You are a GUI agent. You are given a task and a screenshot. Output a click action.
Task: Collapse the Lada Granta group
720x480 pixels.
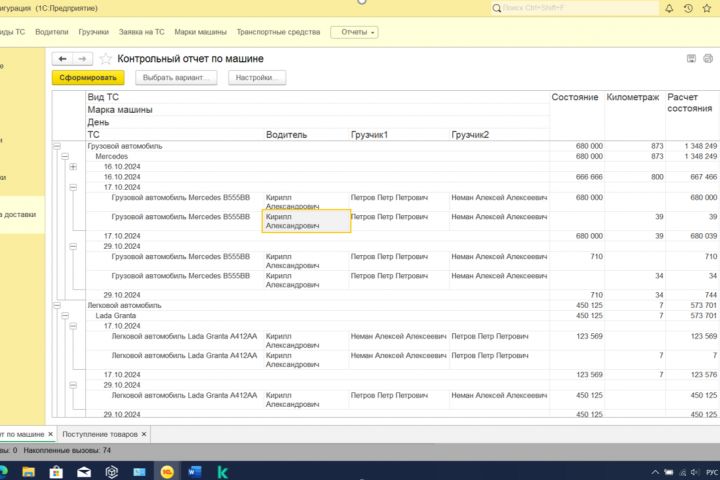(65, 316)
